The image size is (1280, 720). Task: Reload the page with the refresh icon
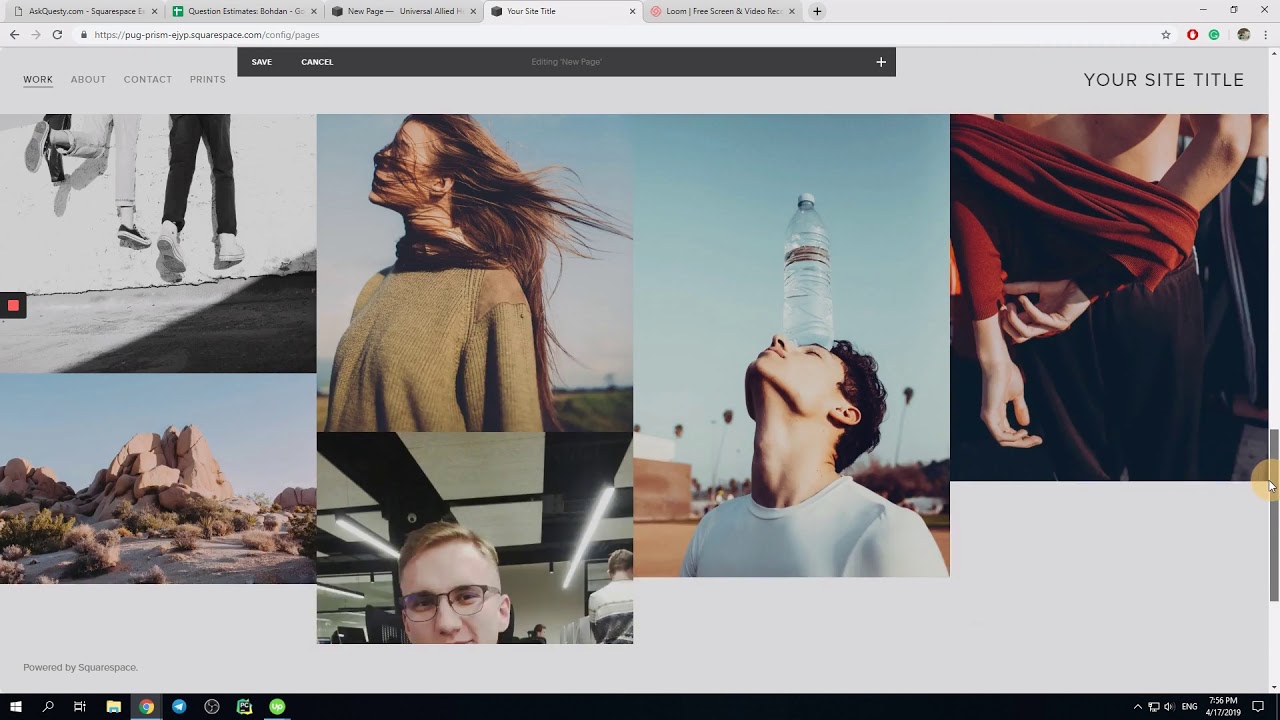pyautogui.click(x=57, y=35)
